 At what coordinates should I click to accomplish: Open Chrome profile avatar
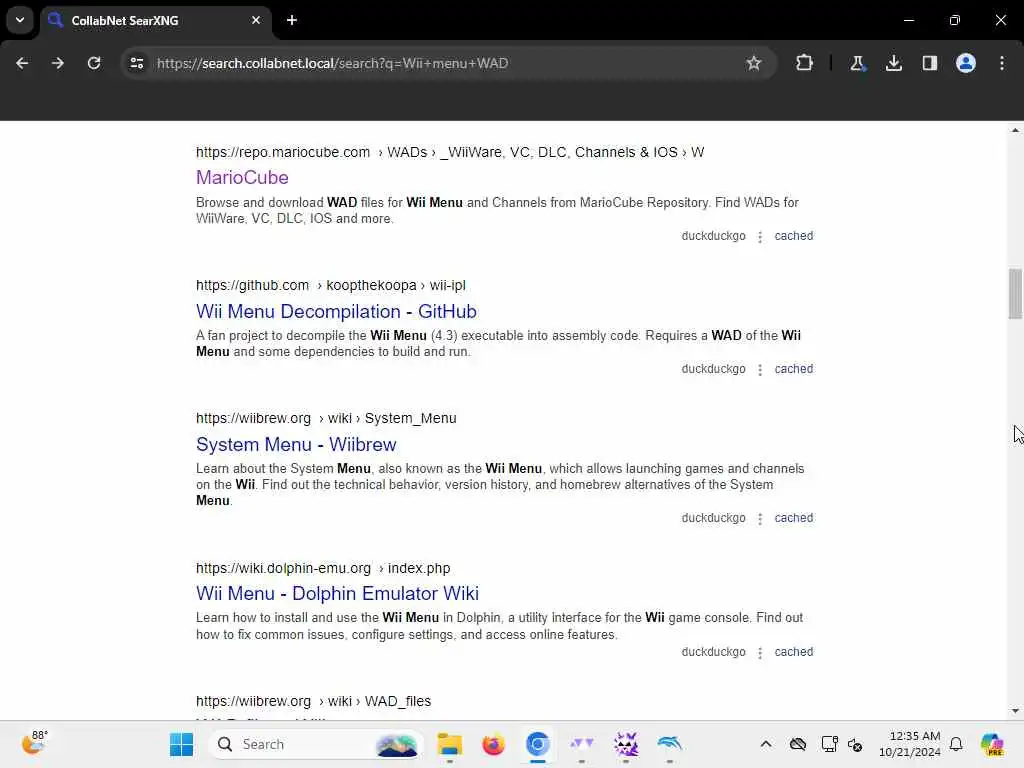[x=965, y=63]
